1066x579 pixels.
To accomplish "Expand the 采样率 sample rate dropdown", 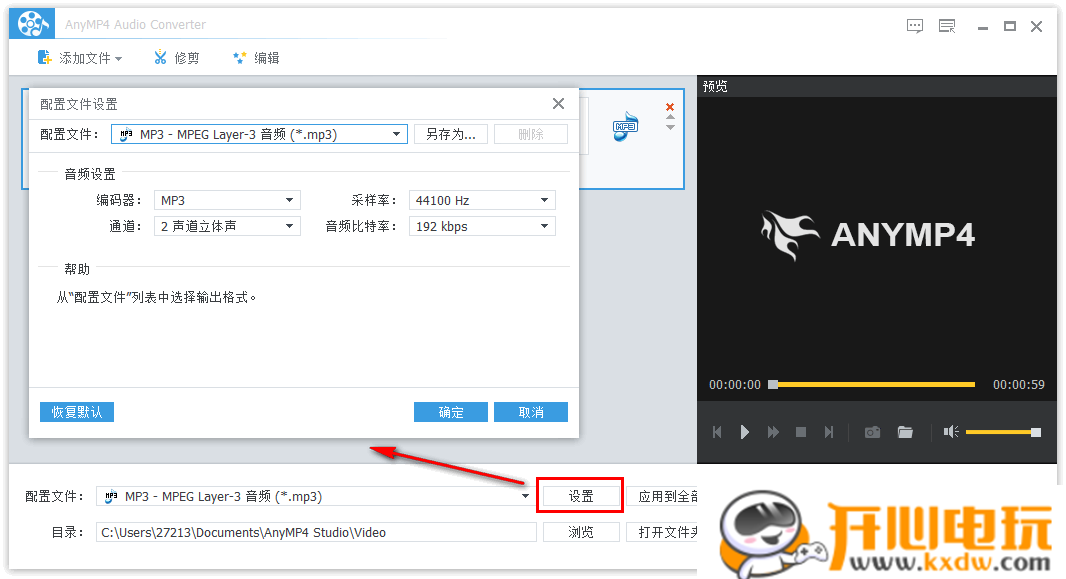I will [482, 201].
